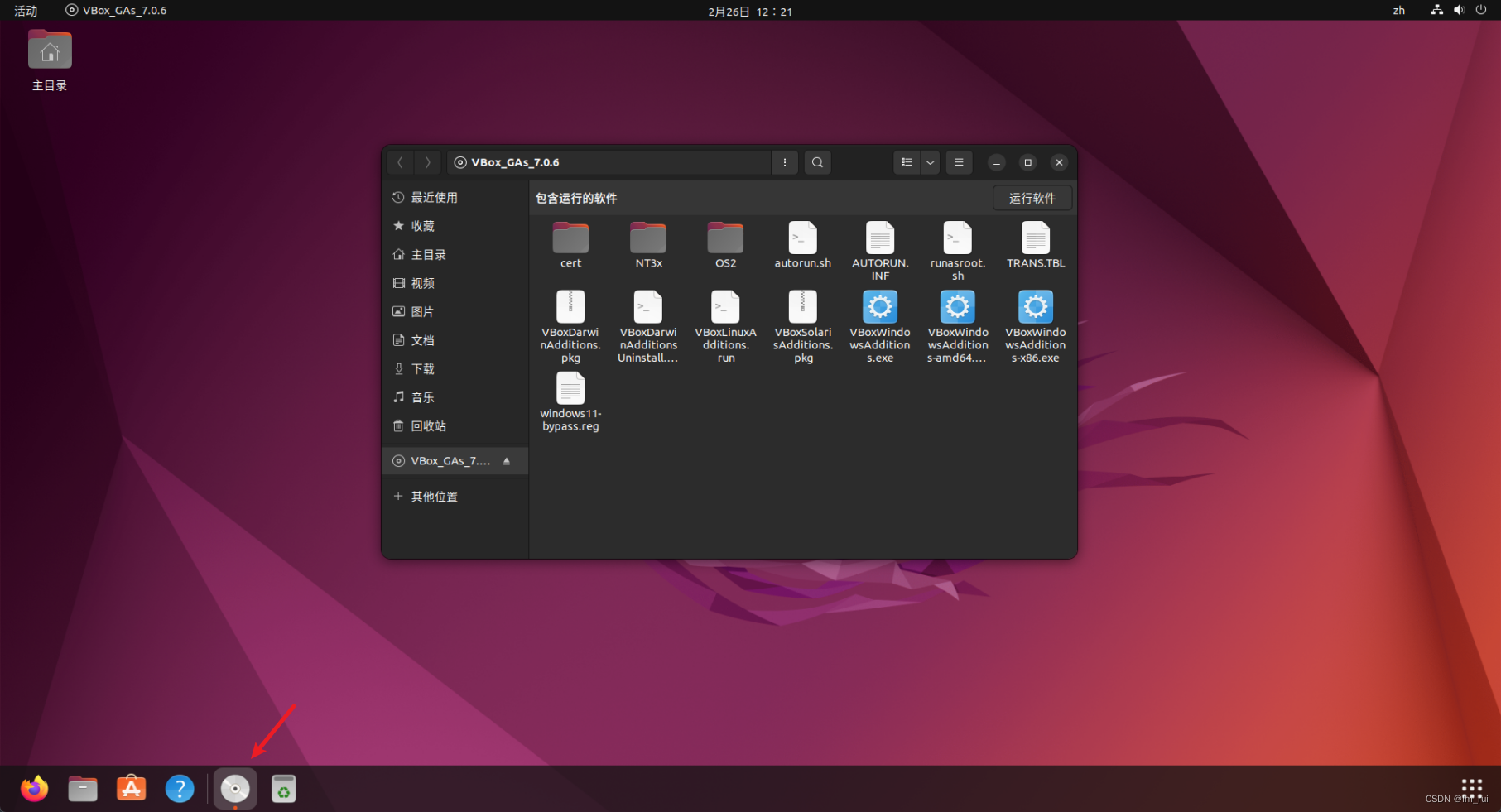This screenshot has width=1501, height=812.
Task: Open the cert folder
Action: [x=570, y=244]
